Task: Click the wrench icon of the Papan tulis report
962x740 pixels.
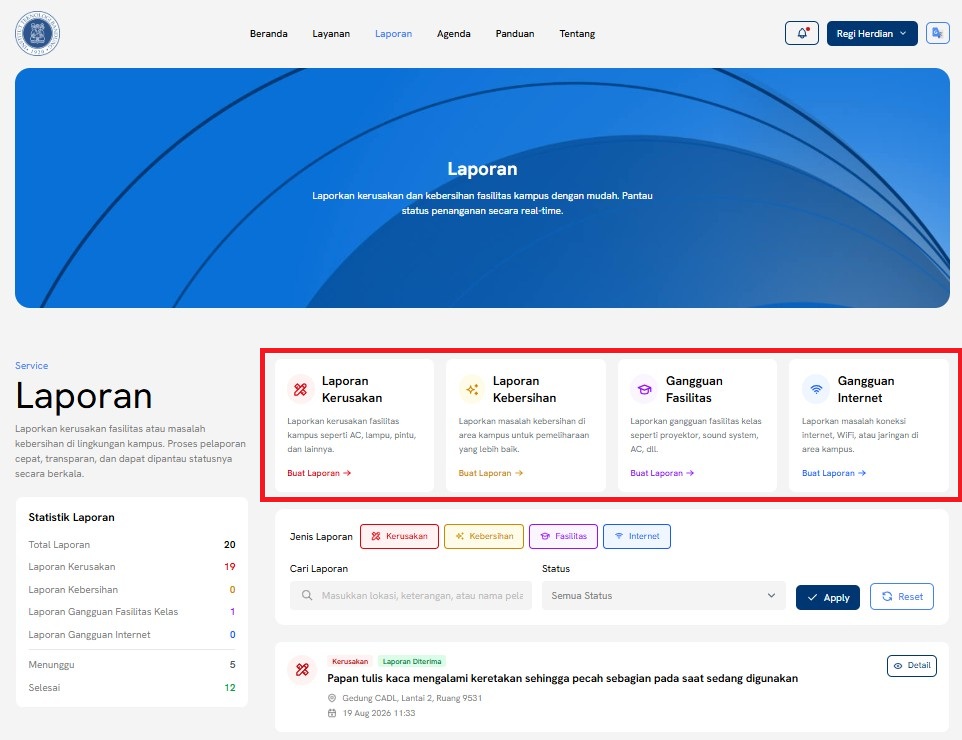Action: (302, 669)
